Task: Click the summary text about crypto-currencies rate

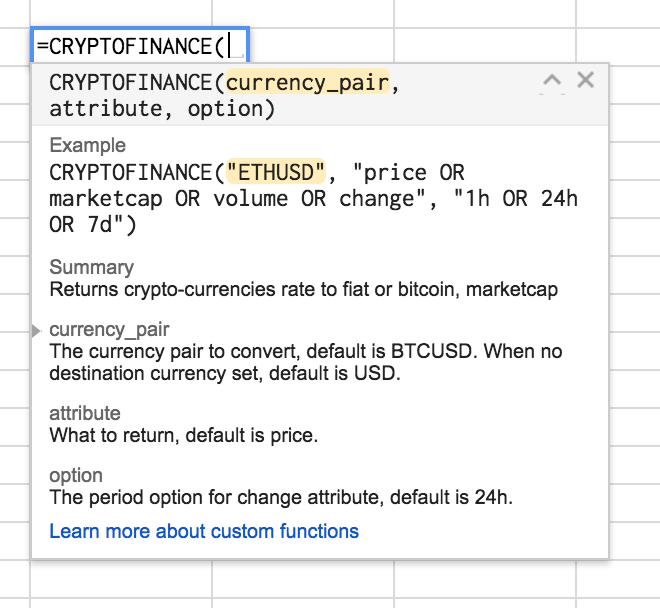Action: pos(303,290)
